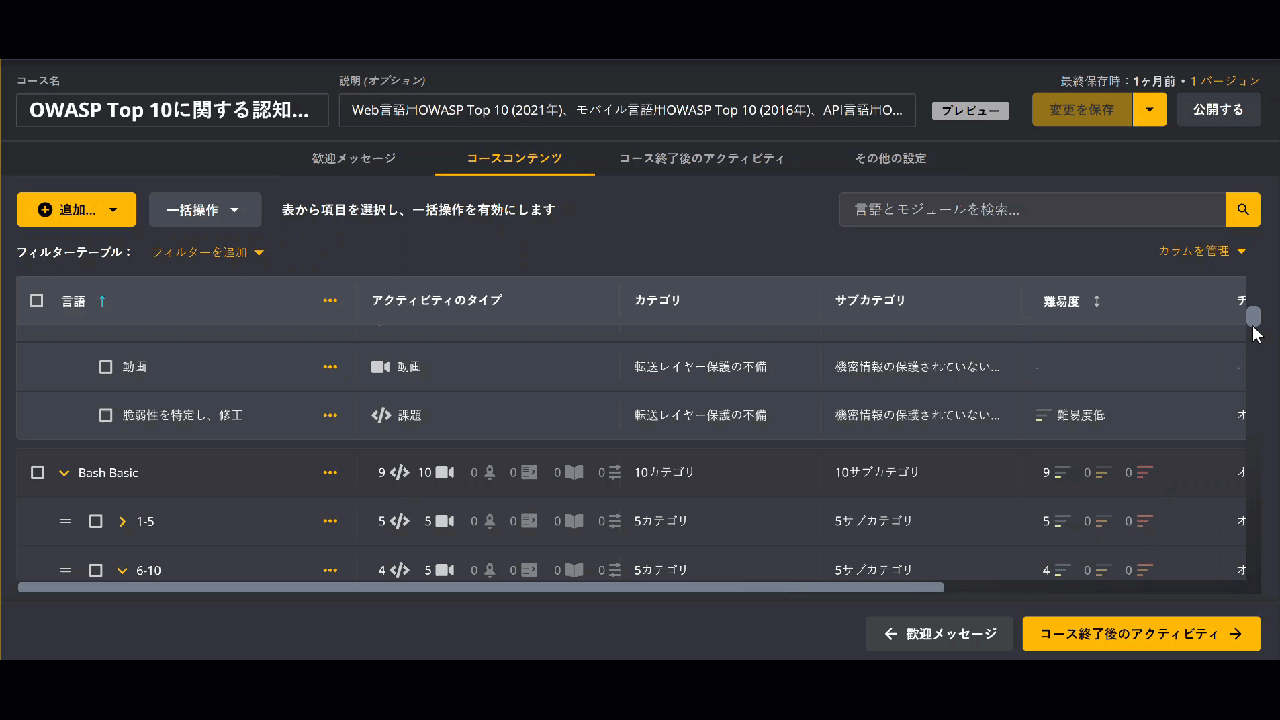Click the horizontal scrollbar under the table

[x=481, y=587]
